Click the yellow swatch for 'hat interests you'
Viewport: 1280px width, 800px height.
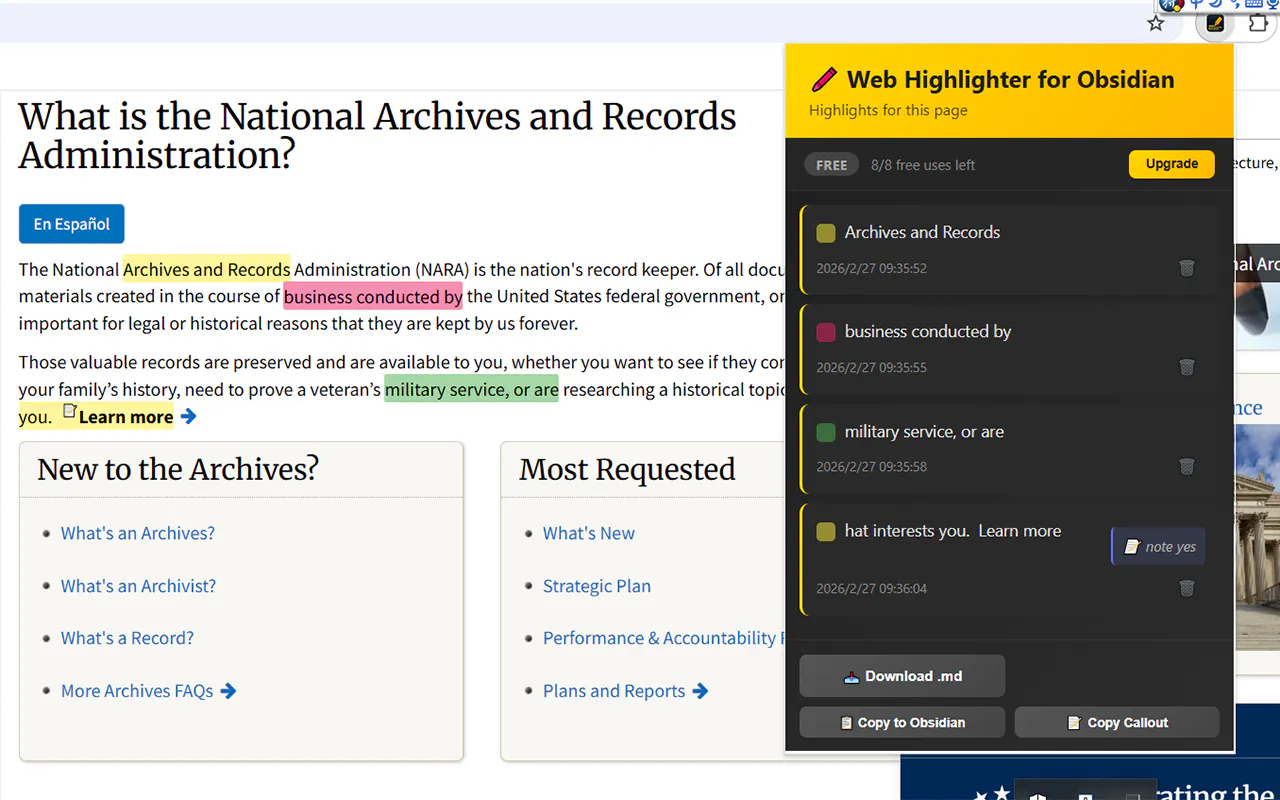tap(826, 532)
